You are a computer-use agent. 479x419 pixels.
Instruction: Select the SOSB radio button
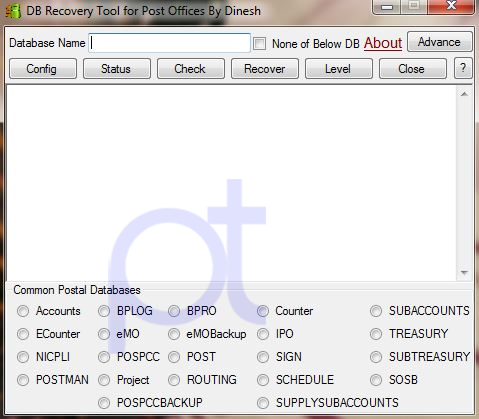376,380
